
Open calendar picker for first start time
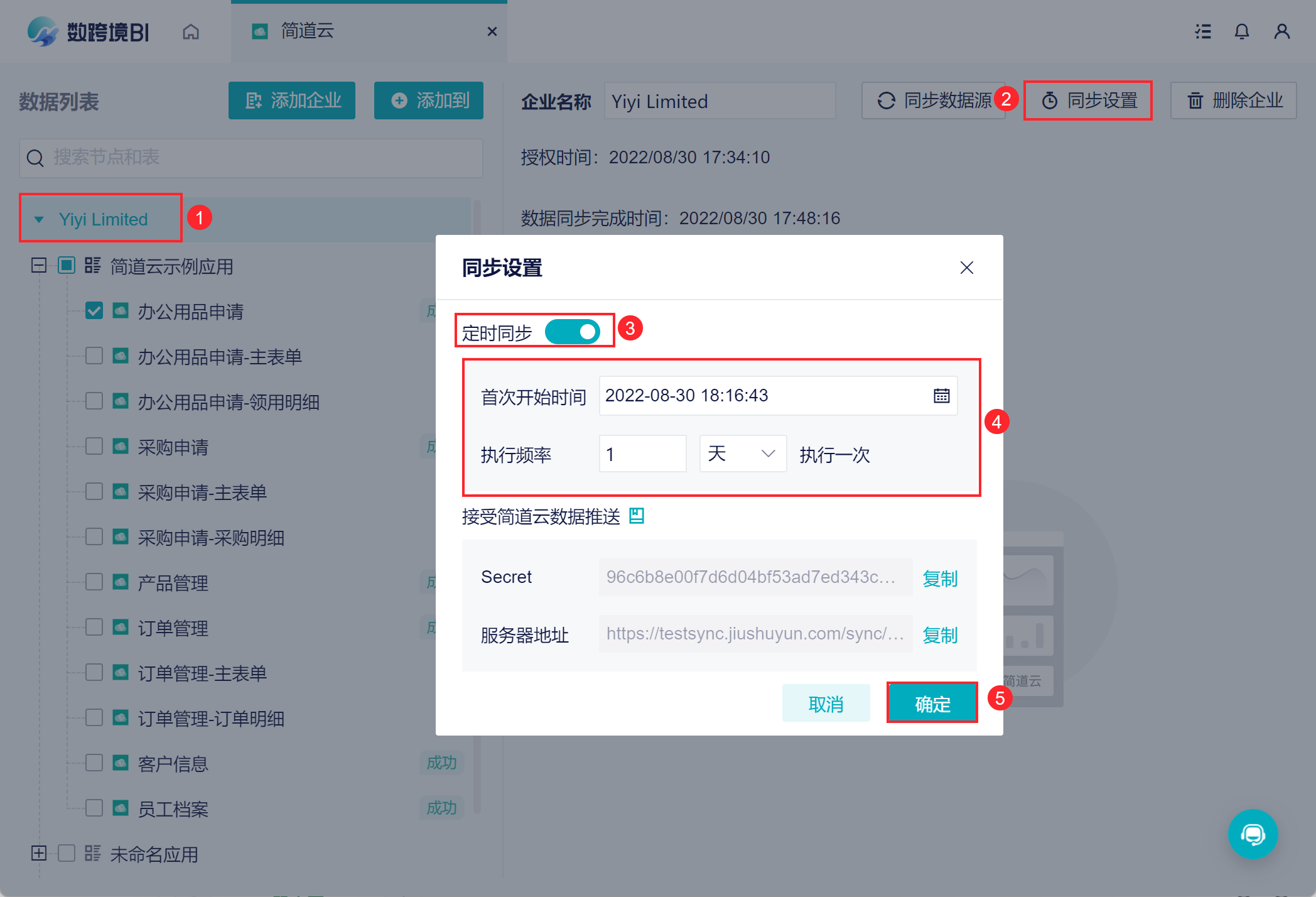coord(941,396)
